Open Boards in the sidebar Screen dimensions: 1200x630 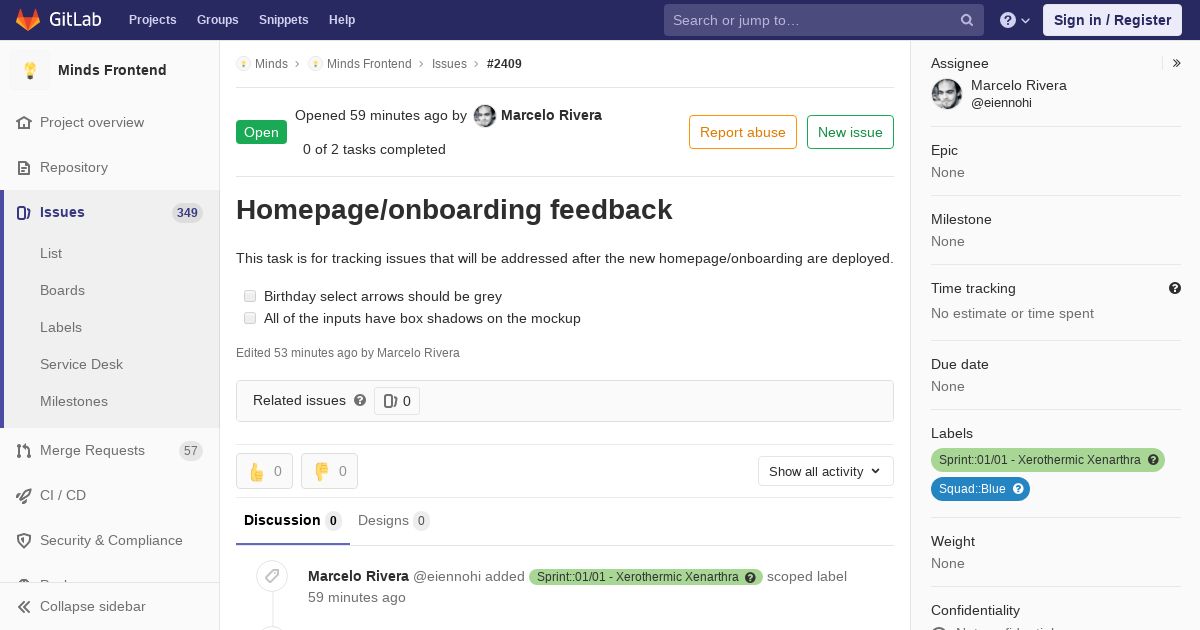click(62, 290)
